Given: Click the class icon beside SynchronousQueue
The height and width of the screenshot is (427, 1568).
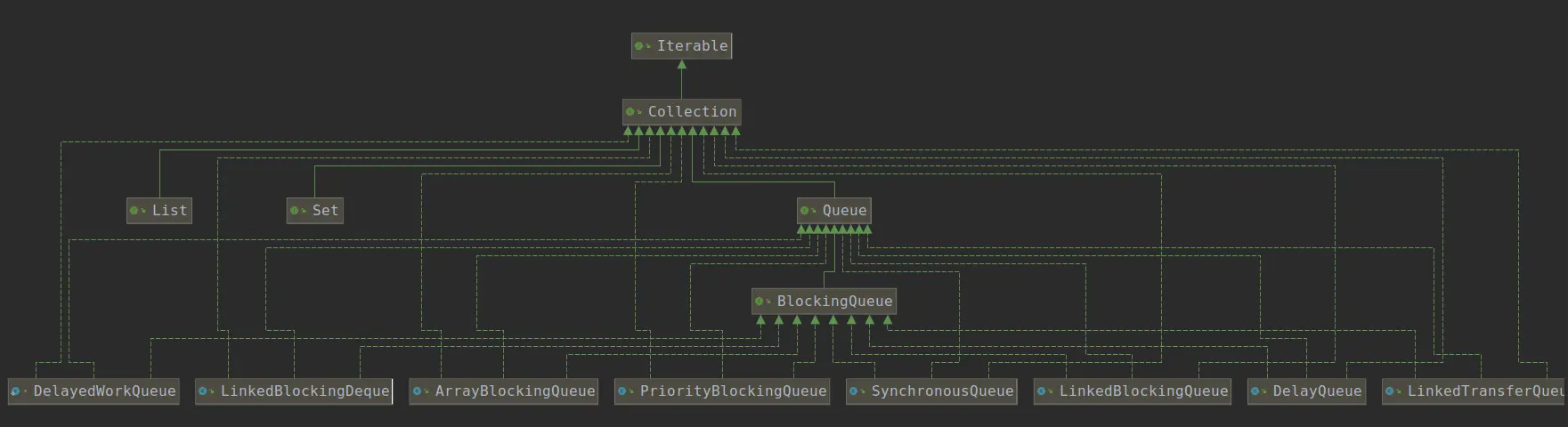Looking at the screenshot, I should 855,391.
